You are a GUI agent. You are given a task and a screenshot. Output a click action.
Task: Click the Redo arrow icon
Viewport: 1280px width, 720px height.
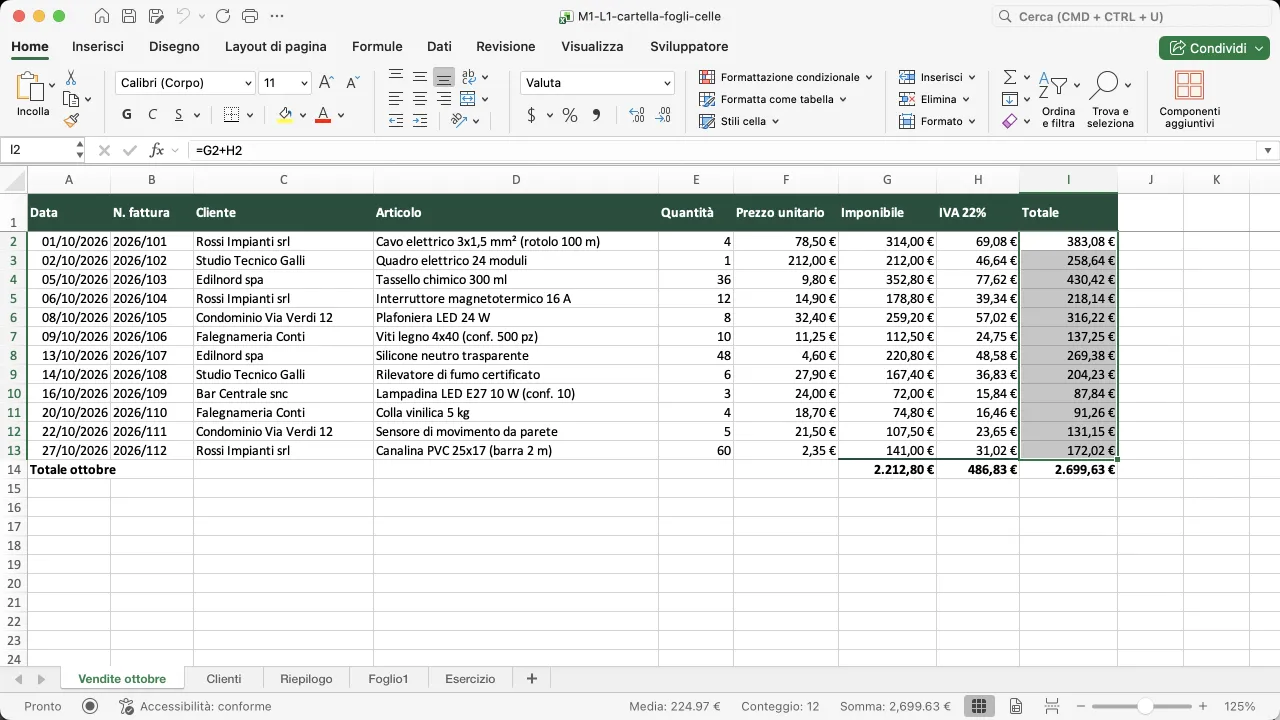coord(222,16)
